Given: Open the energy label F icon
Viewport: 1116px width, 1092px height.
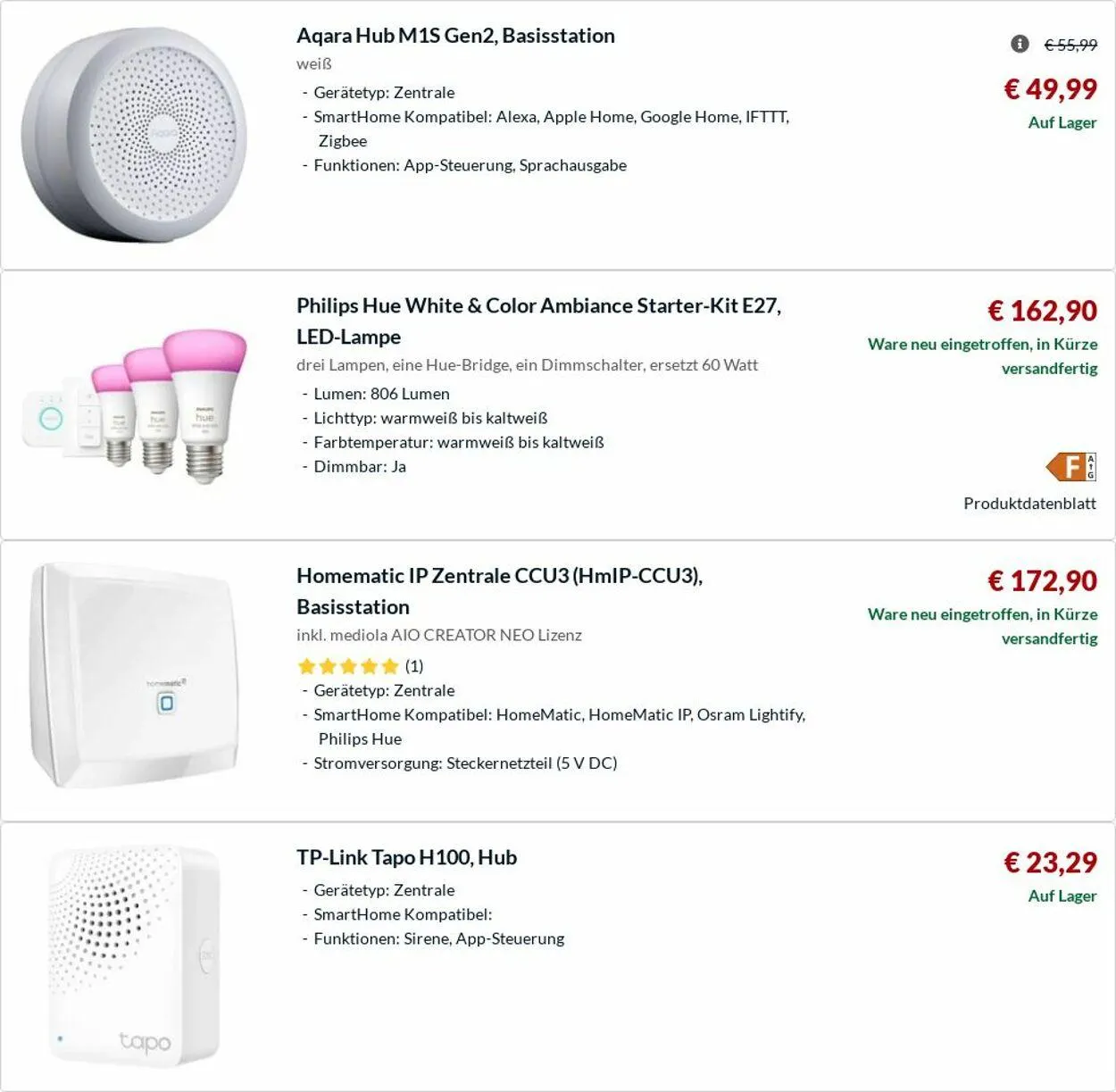Looking at the screenshot, I should (x=1071, y=467).
